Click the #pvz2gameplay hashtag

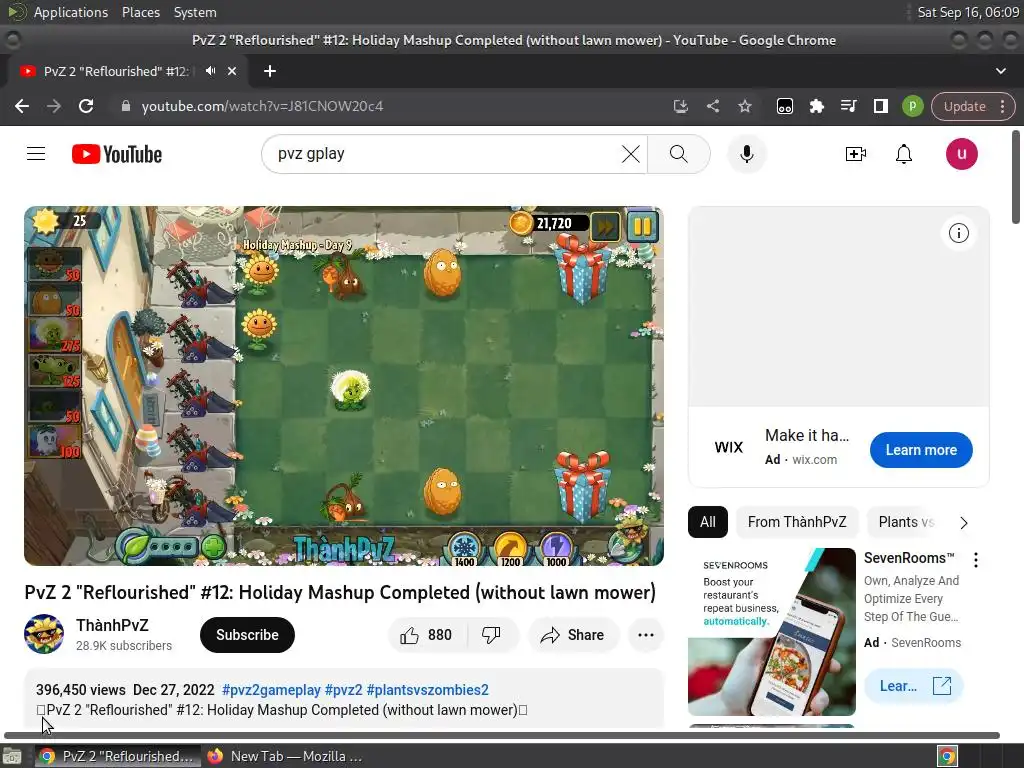(x=271, y=690)
